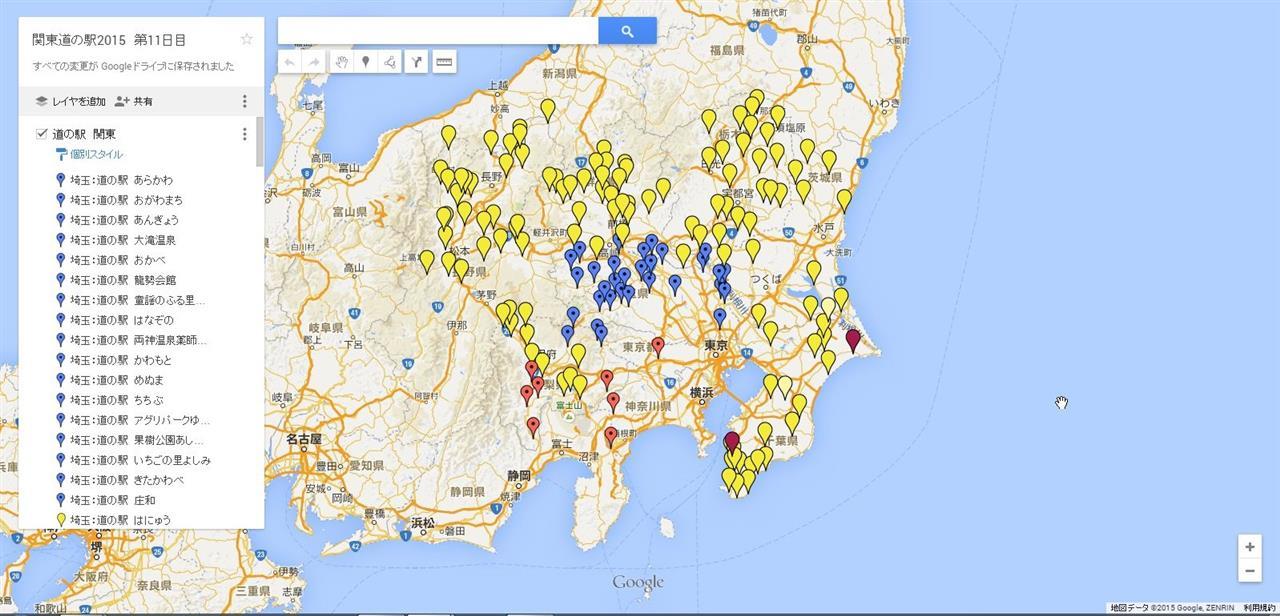Open the map options three-dot menu
Screen dimensions: 1280x616
pos(245,101)
